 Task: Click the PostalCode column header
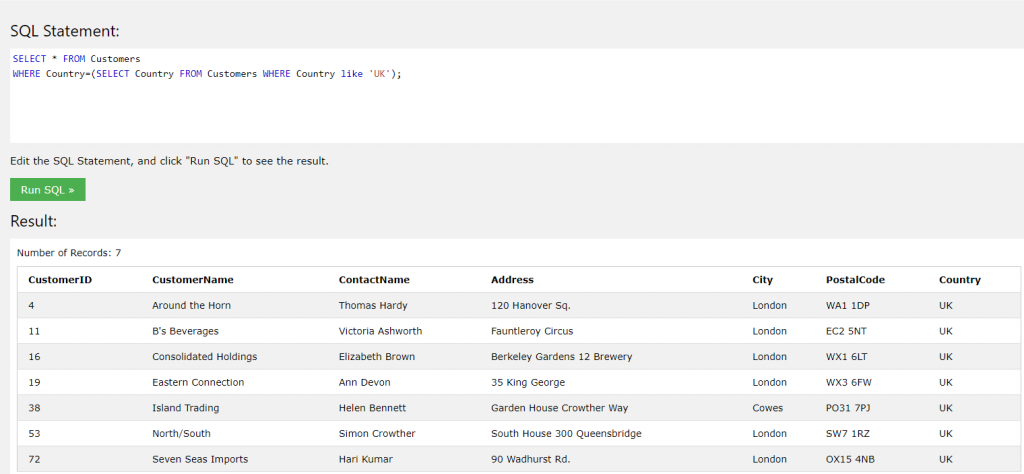[856, 279]
